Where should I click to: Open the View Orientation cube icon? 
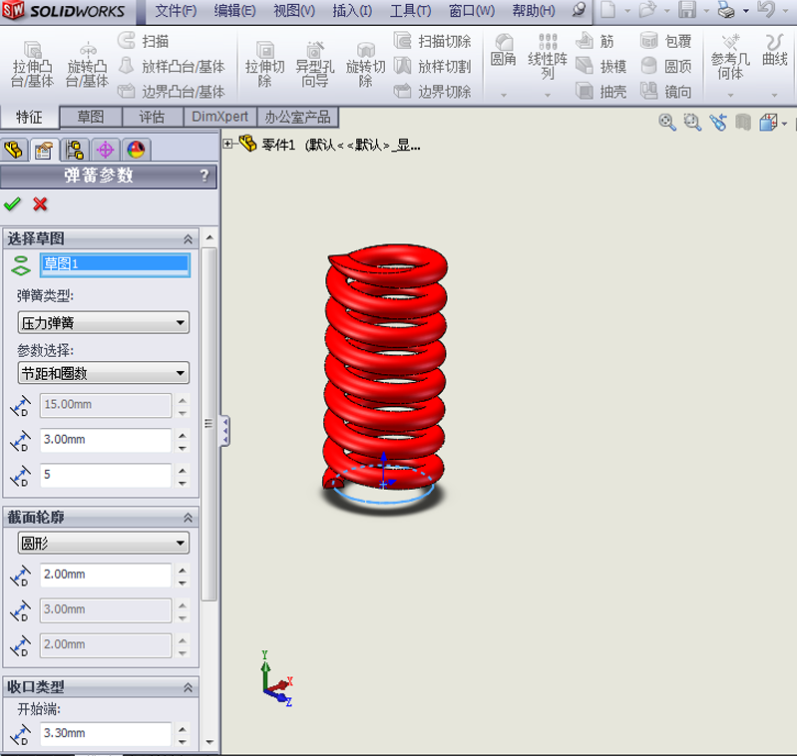pyautogui.click(x=768, y=123)
